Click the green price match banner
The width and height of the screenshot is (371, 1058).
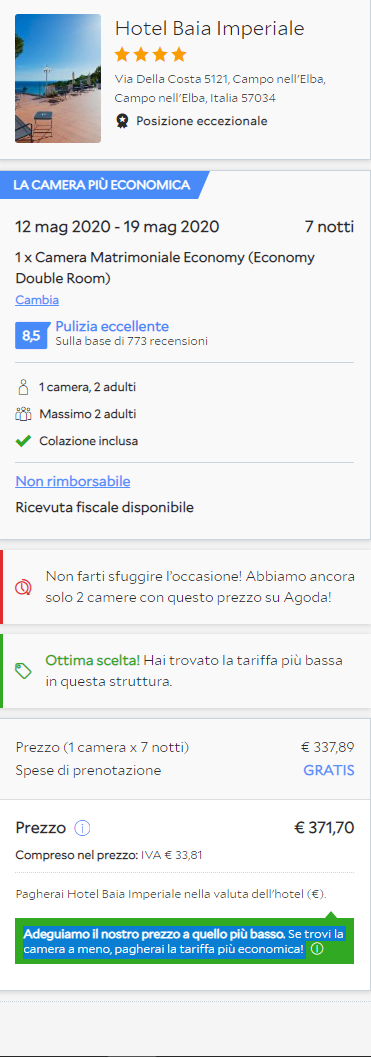[184, 941]
